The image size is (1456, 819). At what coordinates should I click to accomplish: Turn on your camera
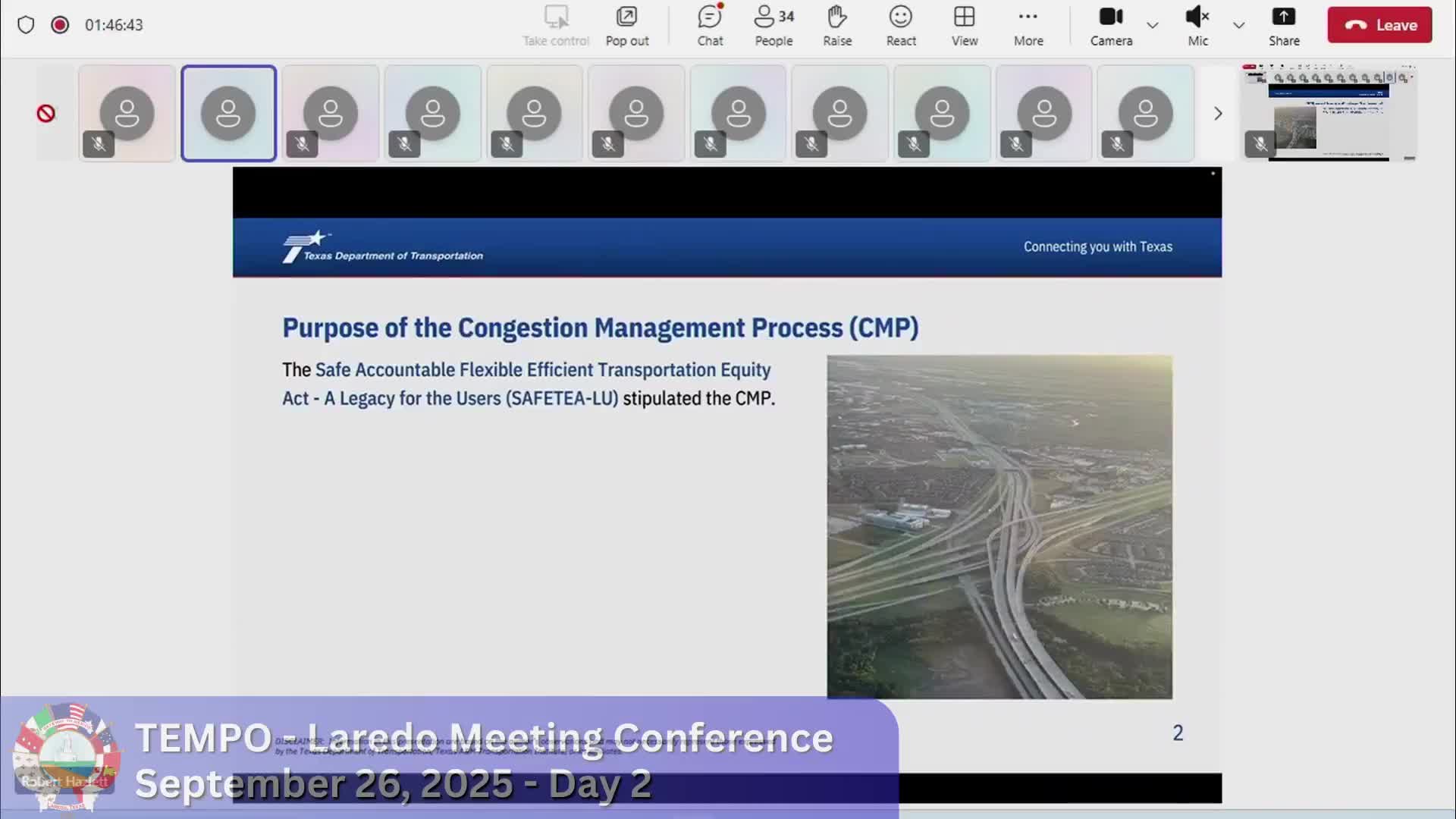click(x=1109, y=24)
